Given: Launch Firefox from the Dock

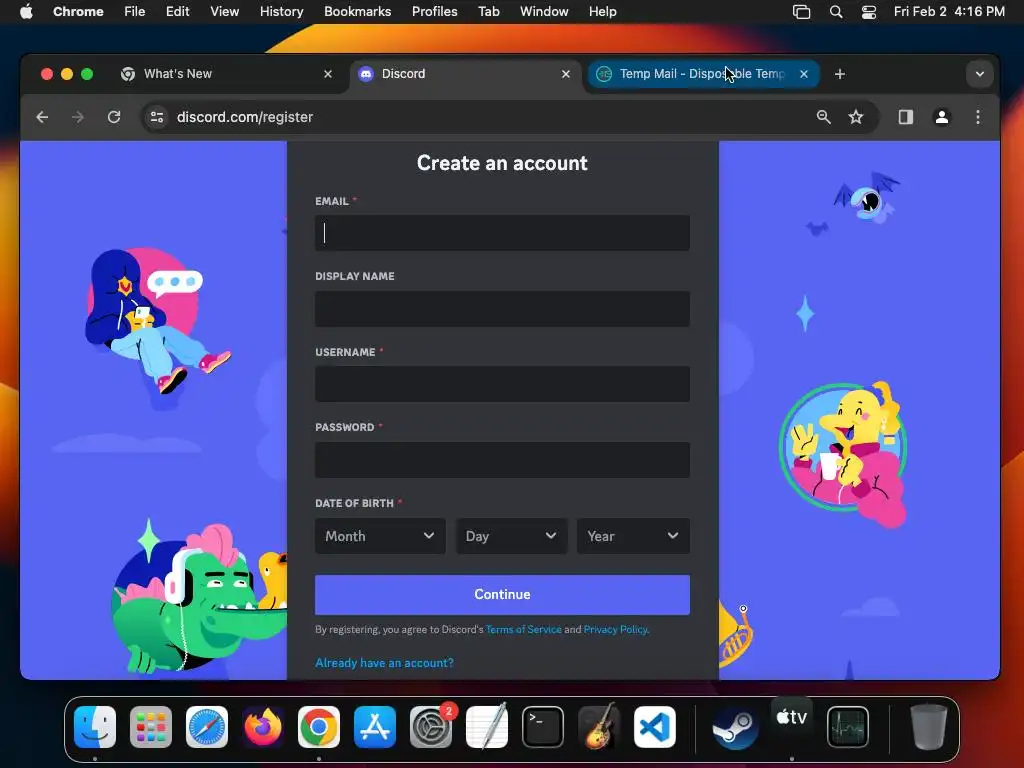Looking at the screenshot, I should (263, 727).
